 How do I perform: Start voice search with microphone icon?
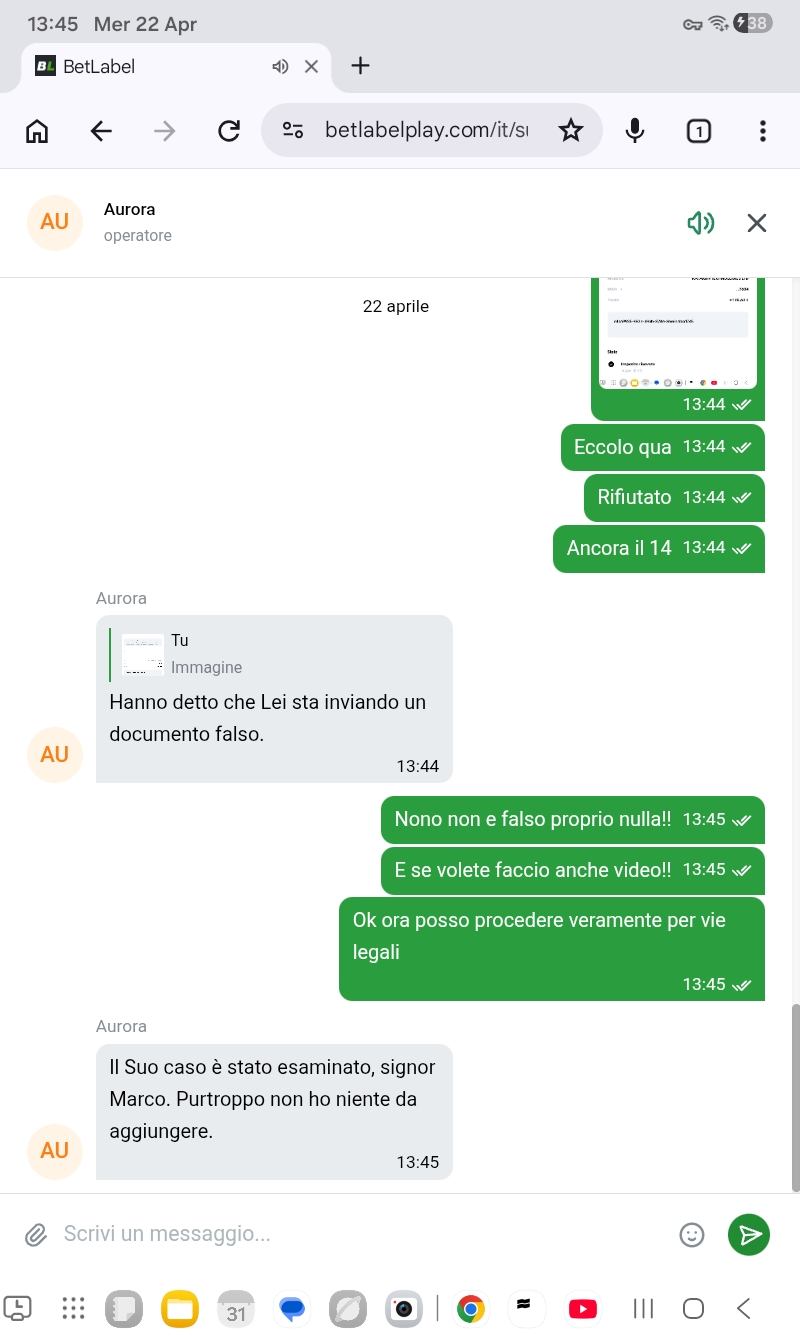point(635,131)
